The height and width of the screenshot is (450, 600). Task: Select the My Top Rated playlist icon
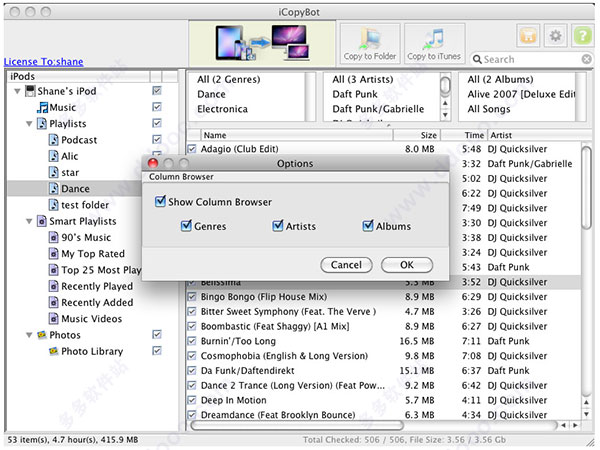coord(54,254)
